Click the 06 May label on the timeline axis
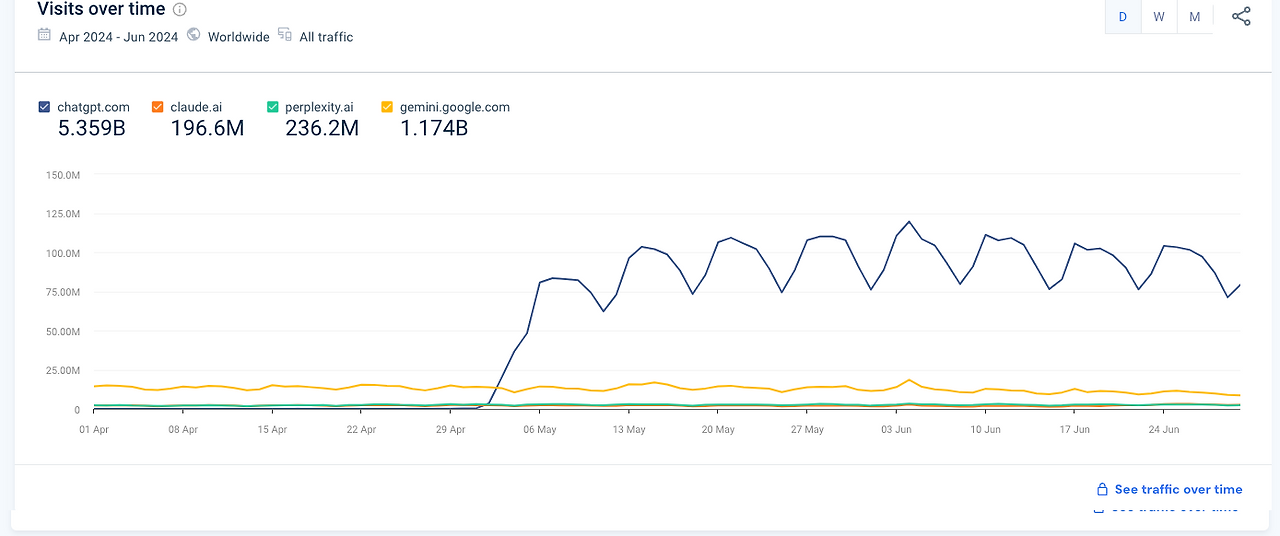The width and height of the screenshot is (1280, 536). pos(540,430)
